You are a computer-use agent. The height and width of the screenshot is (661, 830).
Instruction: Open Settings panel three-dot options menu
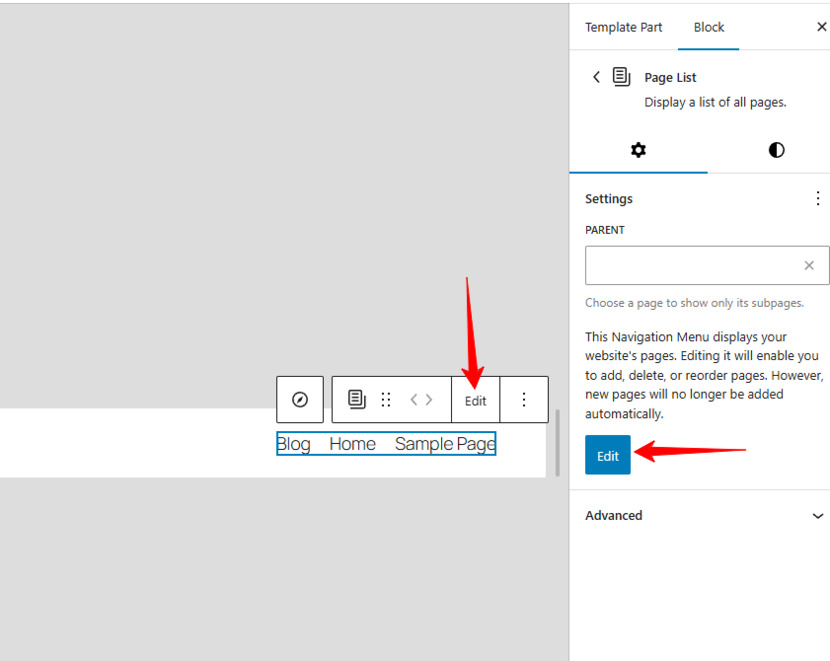pos(818,198)
